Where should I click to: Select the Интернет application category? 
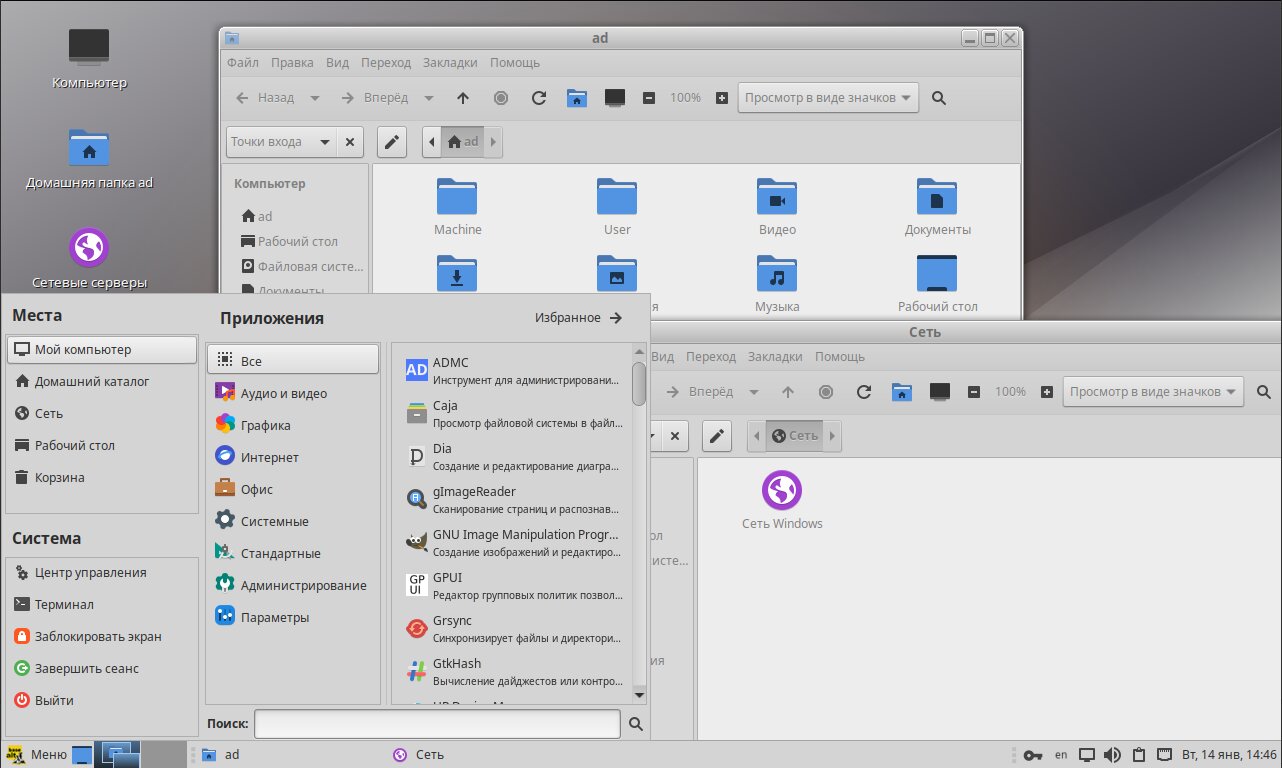point(269,457)
